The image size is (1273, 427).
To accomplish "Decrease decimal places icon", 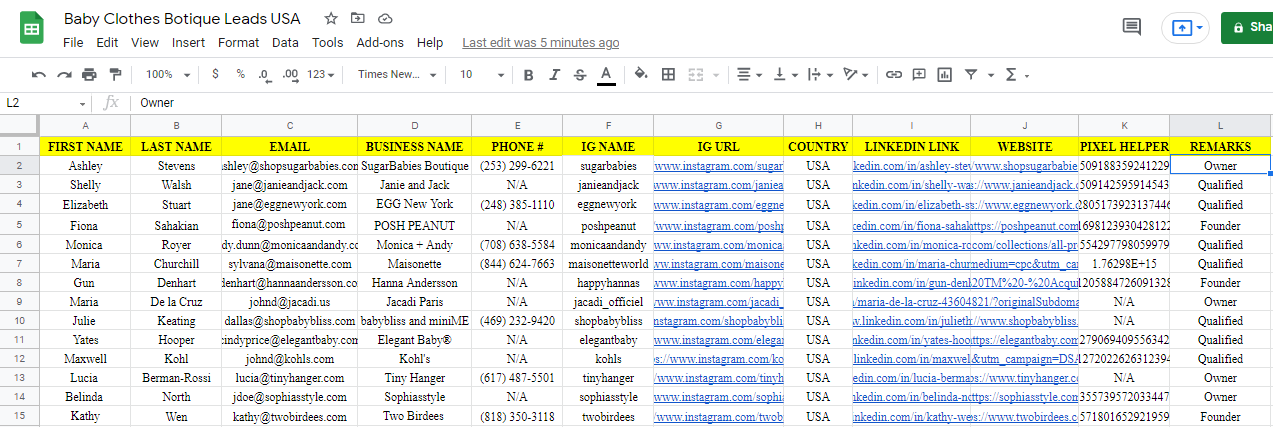I will click(264, 74).
